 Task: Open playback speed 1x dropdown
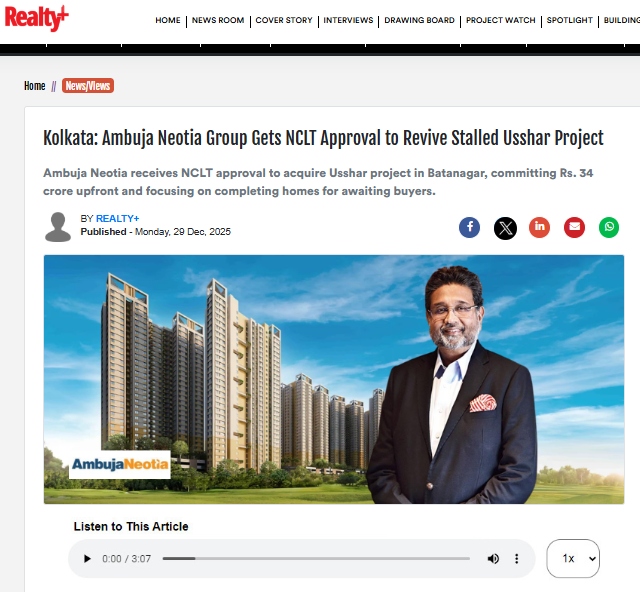(573, 558)
